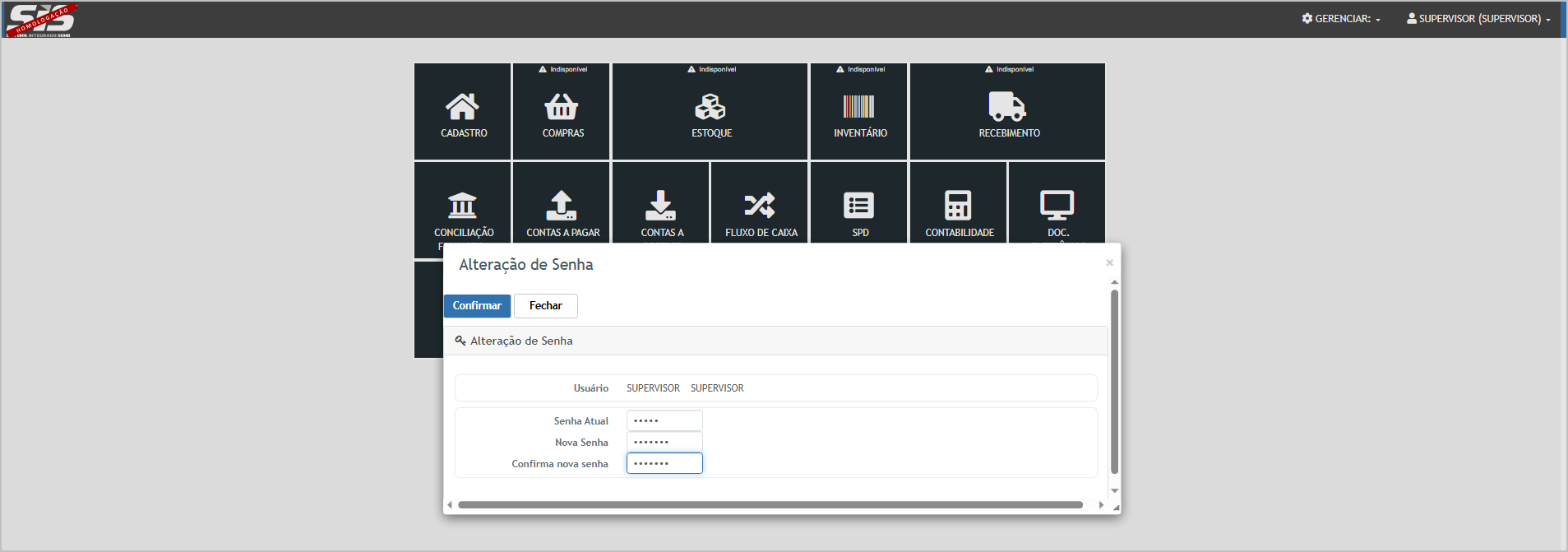Open the Supervisor user dropdown
Image resolution: width=1568 pixels, height=552 pixels.
point(1478,18)
